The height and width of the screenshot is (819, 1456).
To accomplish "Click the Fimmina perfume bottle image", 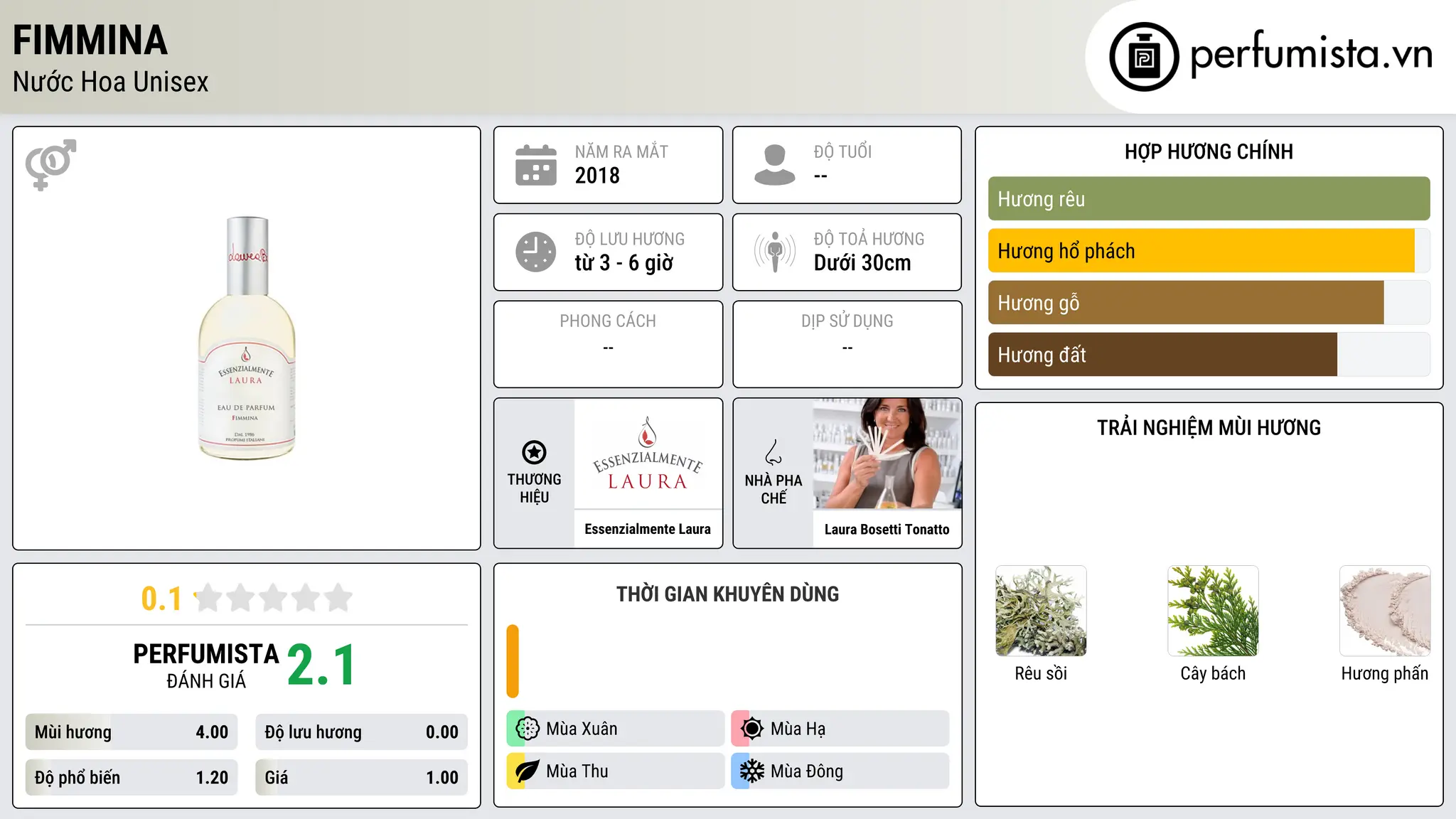I will (x=247, y=338).
